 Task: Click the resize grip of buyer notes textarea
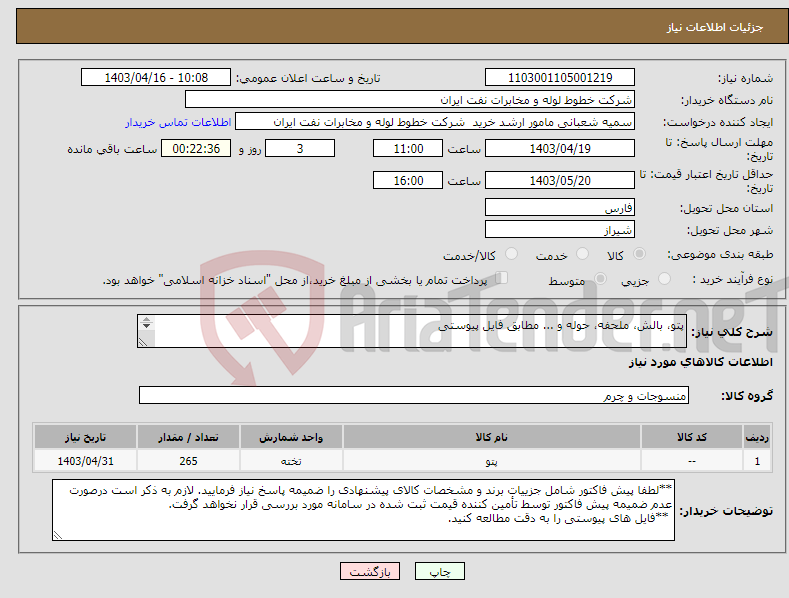58,535
